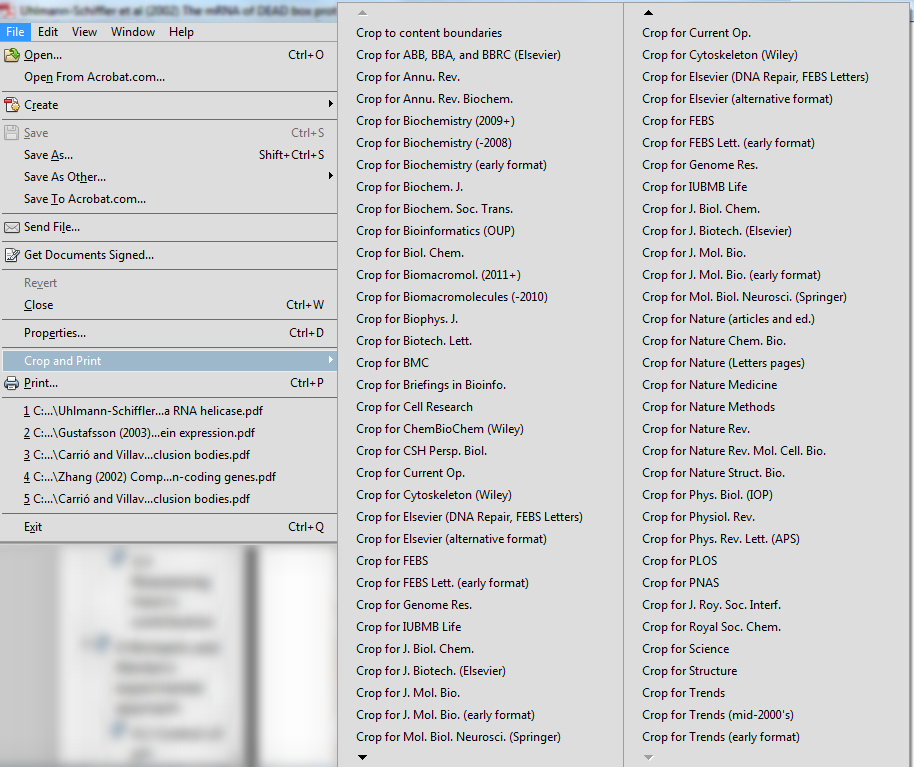Select Crop for Nature (articles and ed.)
This screenshot has width=914, height=767.
[728, 319]
